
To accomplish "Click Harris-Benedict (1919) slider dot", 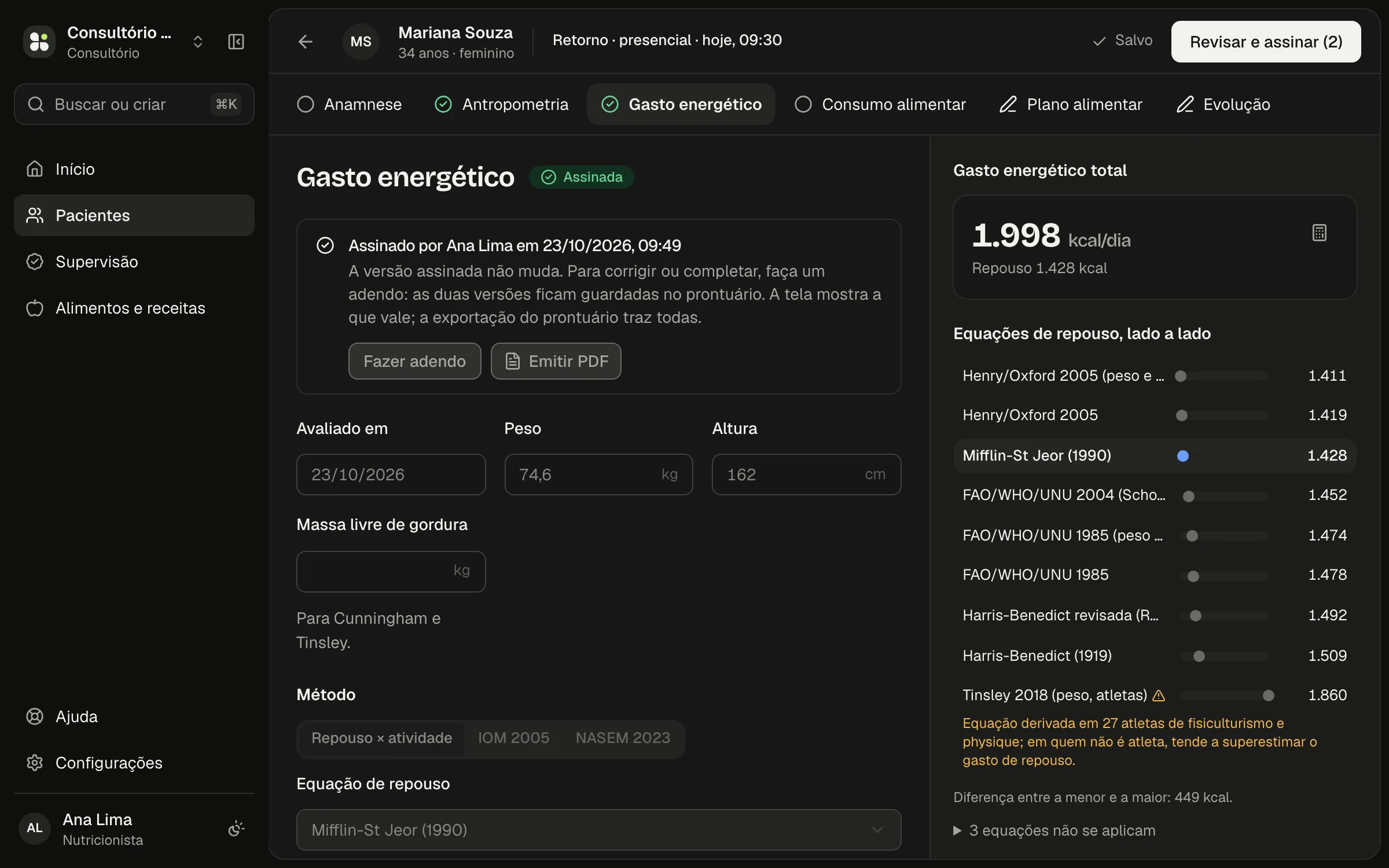I will [1199, 656].
